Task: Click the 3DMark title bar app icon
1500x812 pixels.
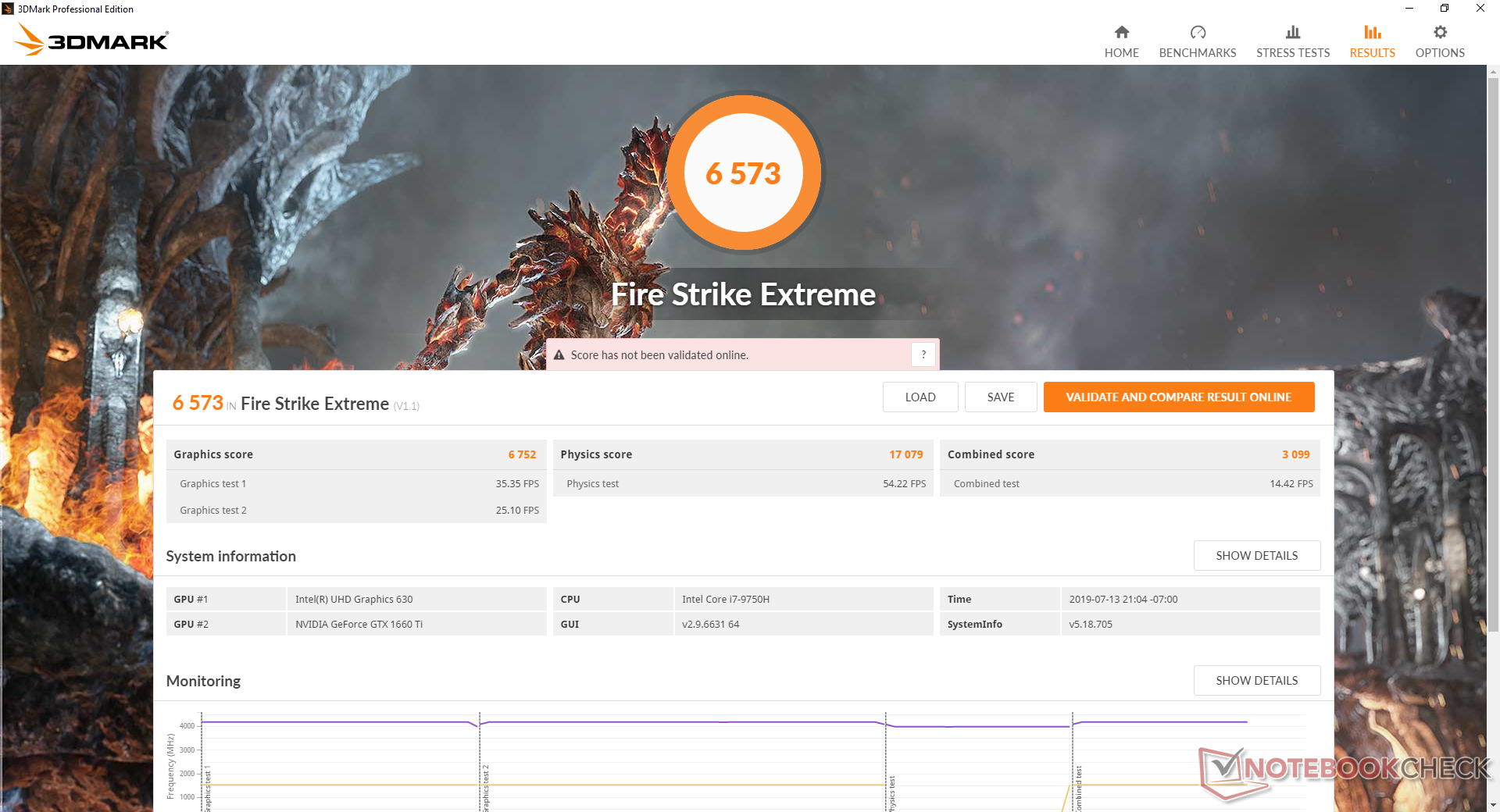Action: (8, 9)
